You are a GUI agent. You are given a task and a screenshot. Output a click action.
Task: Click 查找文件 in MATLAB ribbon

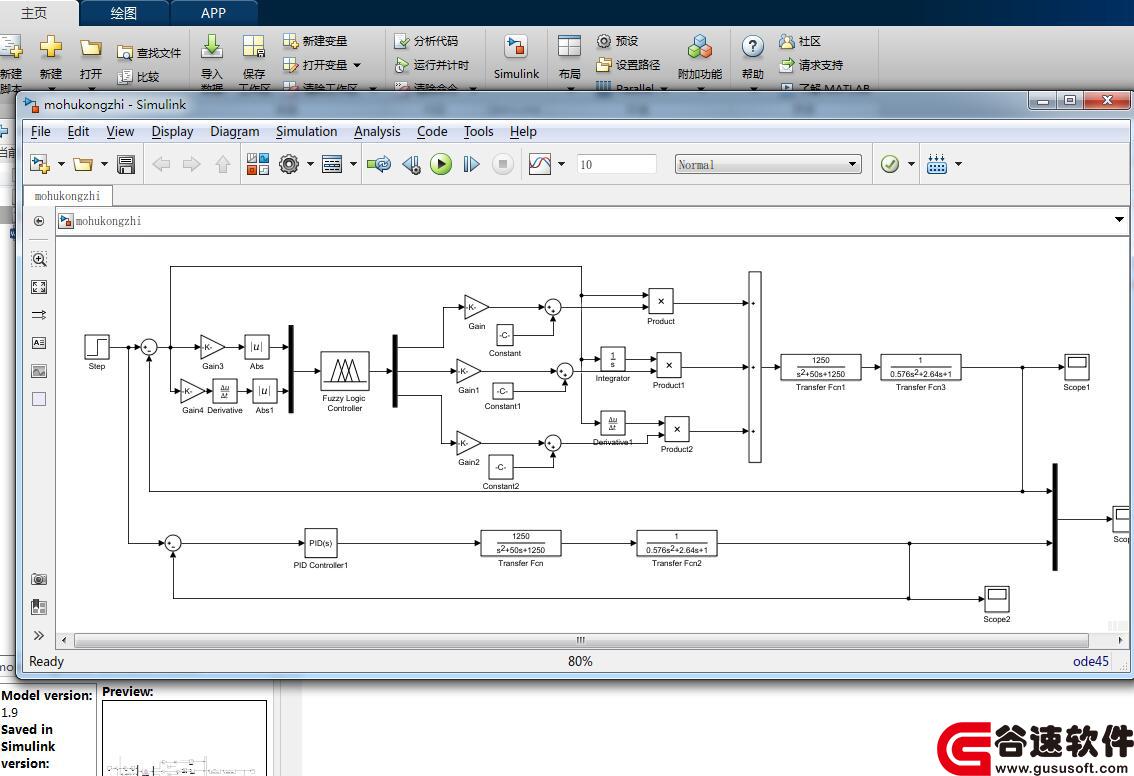[x=149, y=53]
